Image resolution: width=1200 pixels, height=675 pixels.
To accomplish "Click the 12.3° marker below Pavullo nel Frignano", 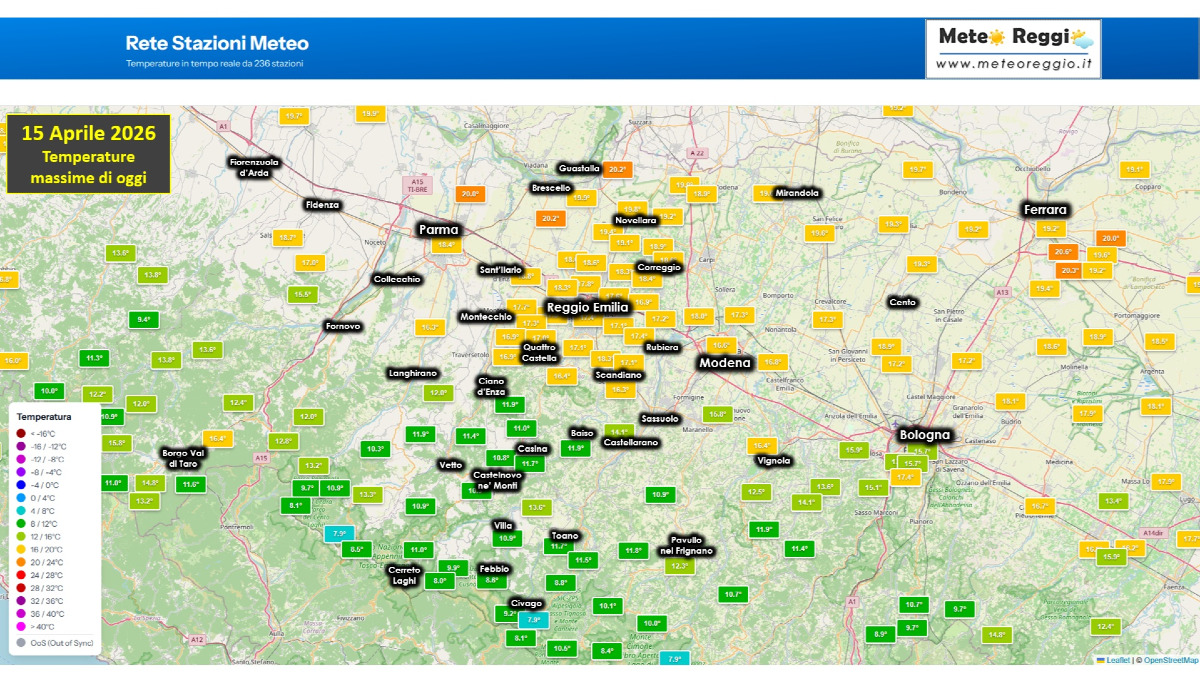I will tap(679, 566).
